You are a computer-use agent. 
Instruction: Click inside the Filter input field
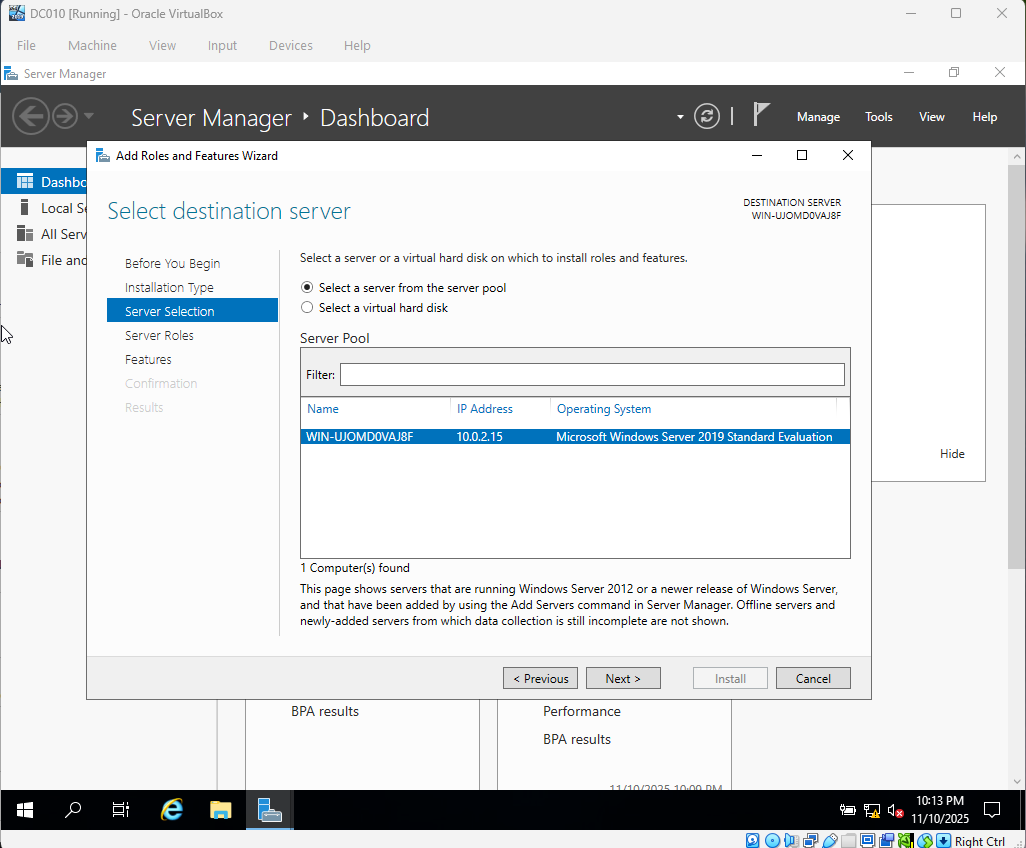(x=592, y=374)
